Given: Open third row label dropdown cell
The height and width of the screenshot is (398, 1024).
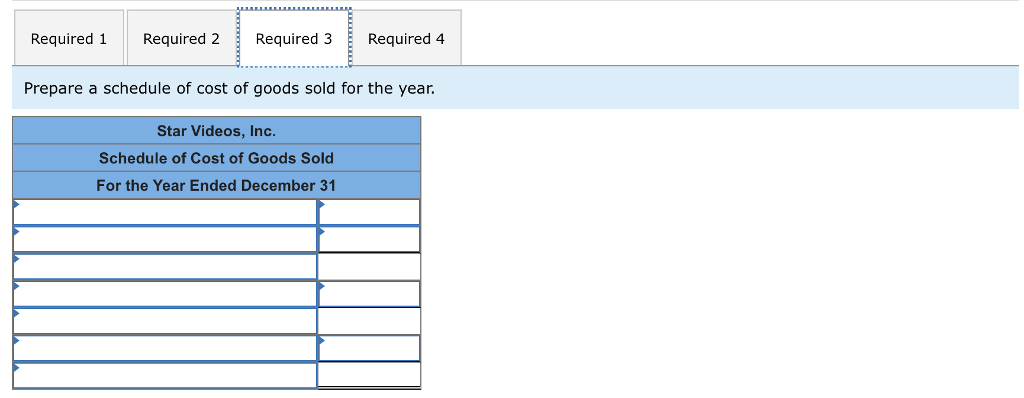Looking at the screenshot, I should tap(165, 267).
